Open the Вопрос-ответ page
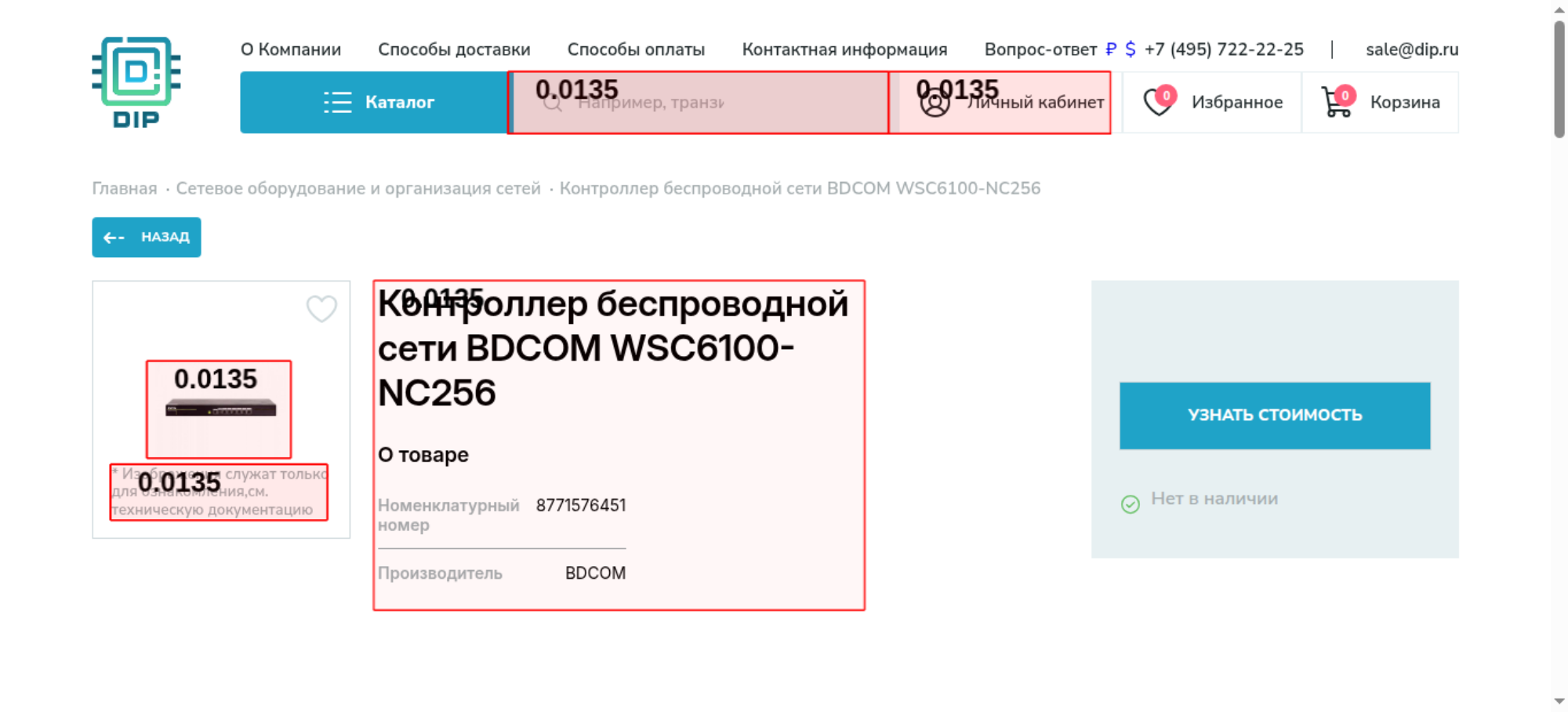The height and width of the screenshot is (712, 1568). pyautogui.click(x=1040, y=49)
